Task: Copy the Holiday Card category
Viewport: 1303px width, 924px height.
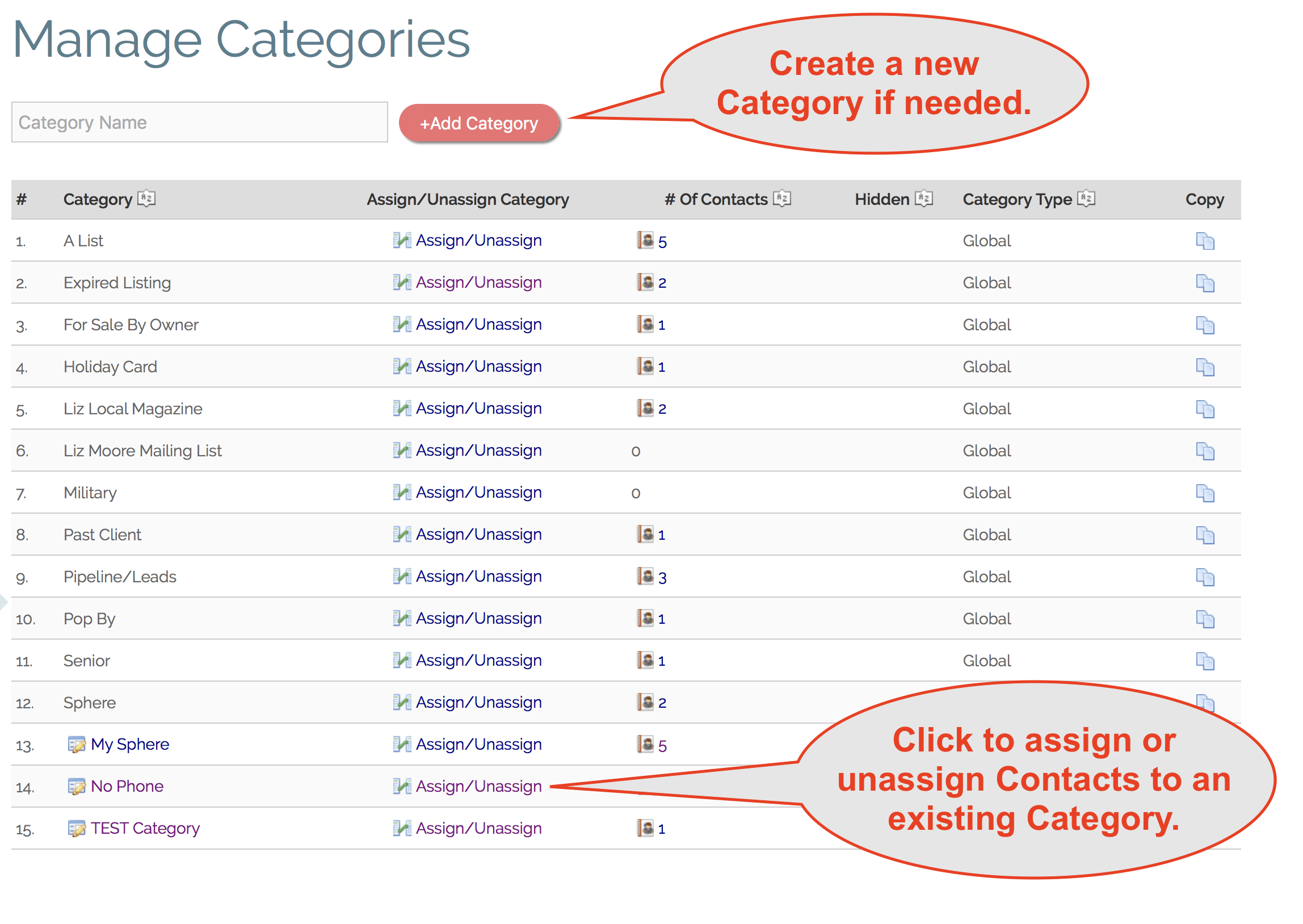Action: 1205,367
